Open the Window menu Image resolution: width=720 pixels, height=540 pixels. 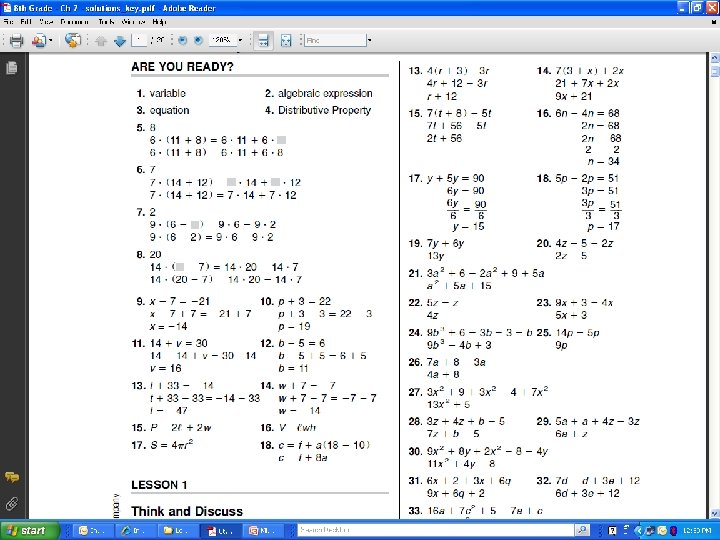coord(134,22)
